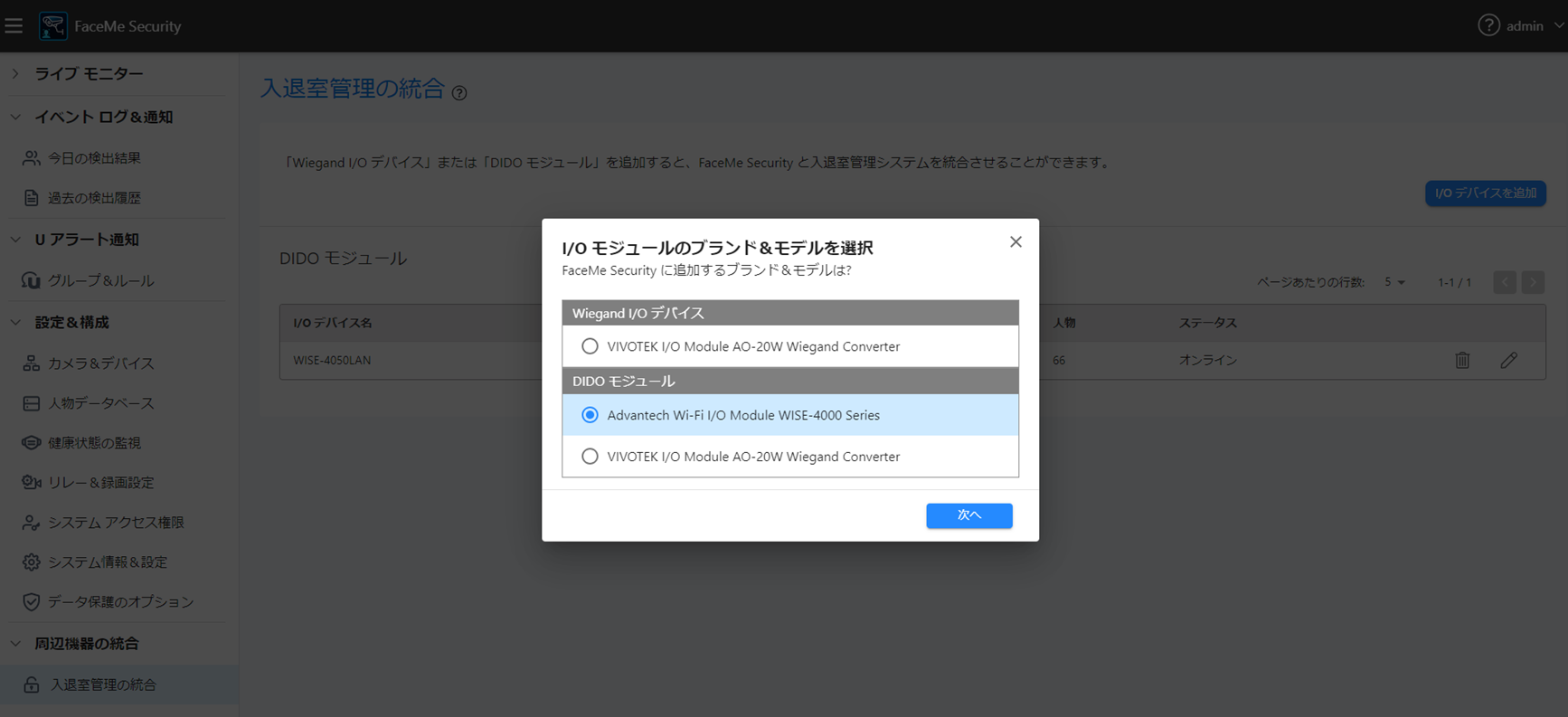Collapse the イベント ログ&通知 section
This screenshot has height=717, width=1568.
pyautogui.click(x=15, y=117)
